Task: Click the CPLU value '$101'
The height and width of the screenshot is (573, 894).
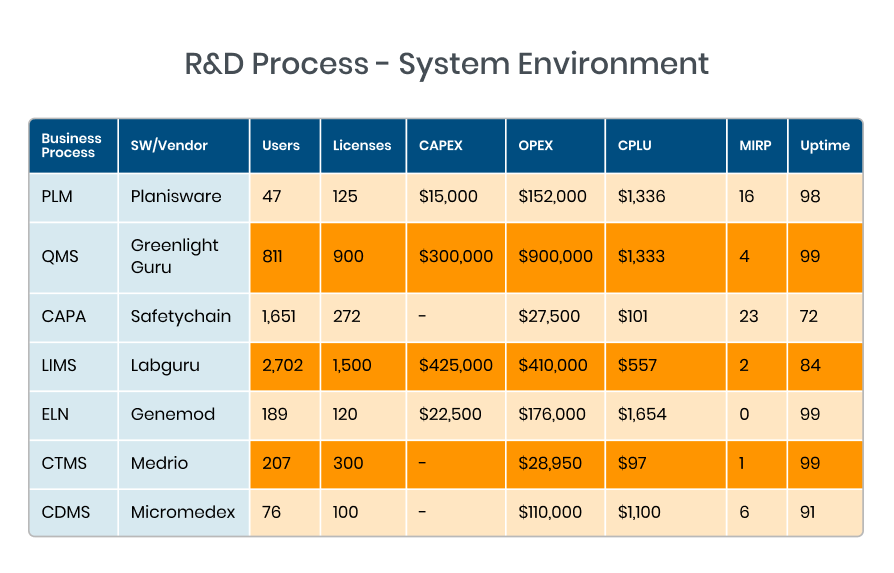Action: (x=633, y=316)
